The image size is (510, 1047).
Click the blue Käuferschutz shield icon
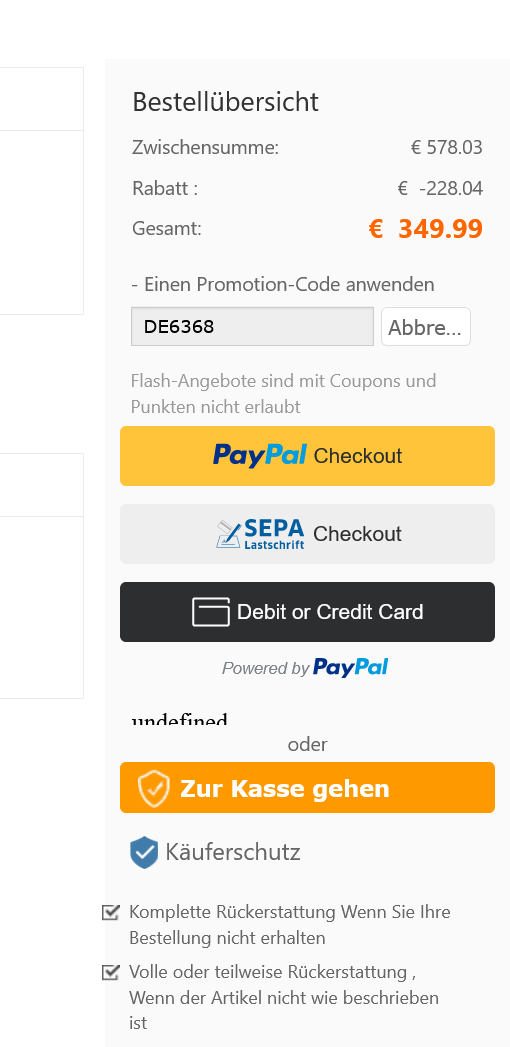click(144, 853)
